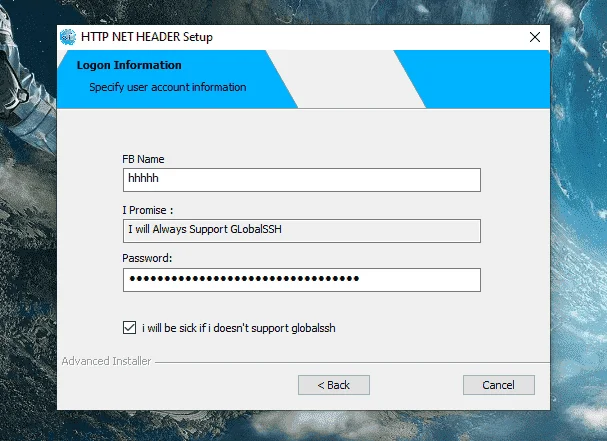Close the HTTP NET HEADER Setup dialog
Viewport: 607px width, 441px height.
(535, 37)
